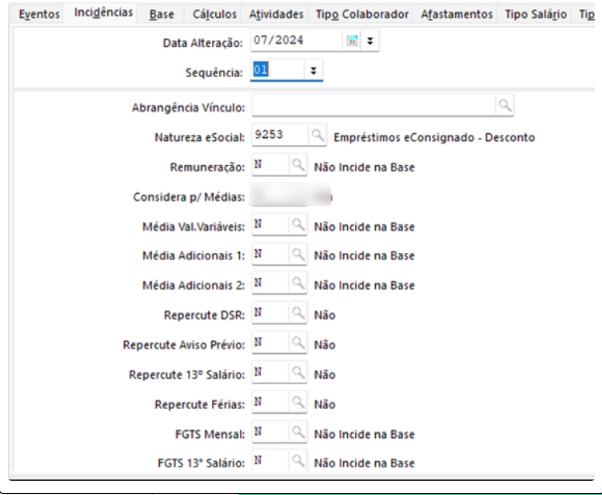Expand the Sequência dropdown arrow
The height and width of the screenshot is (495, 602).
pyautogui.click(x=313, y=70)
